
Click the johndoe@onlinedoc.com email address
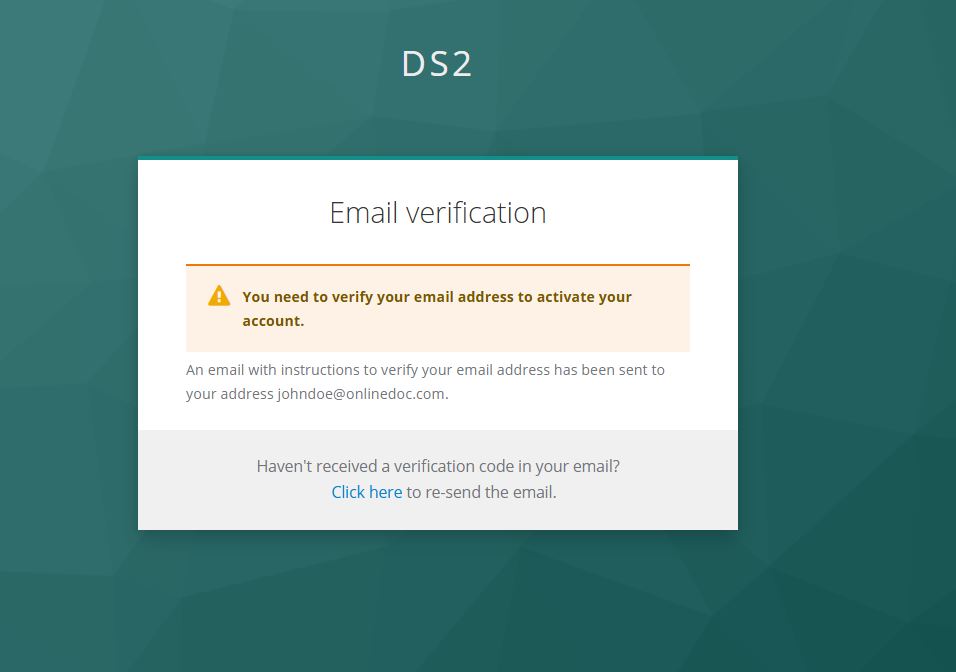click(x=361, y=394)
